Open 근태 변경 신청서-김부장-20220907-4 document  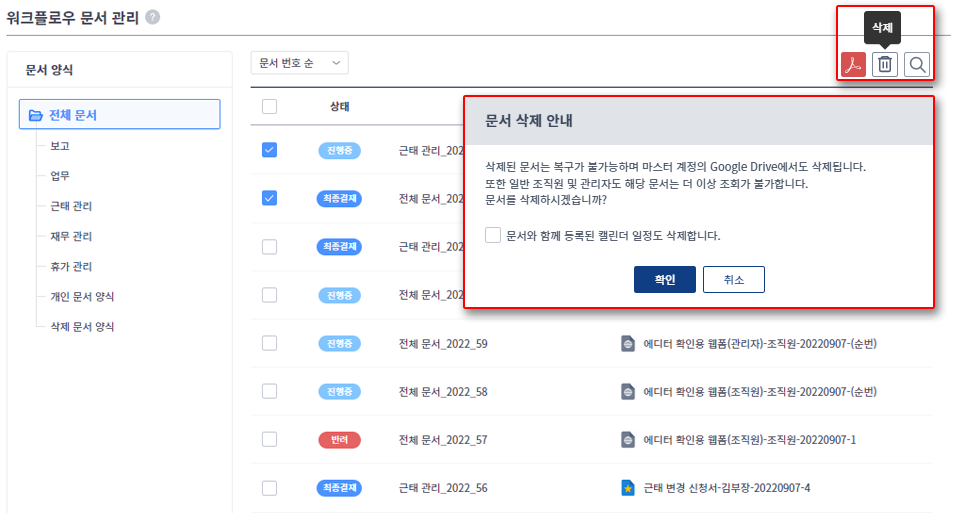coord(727,488)
